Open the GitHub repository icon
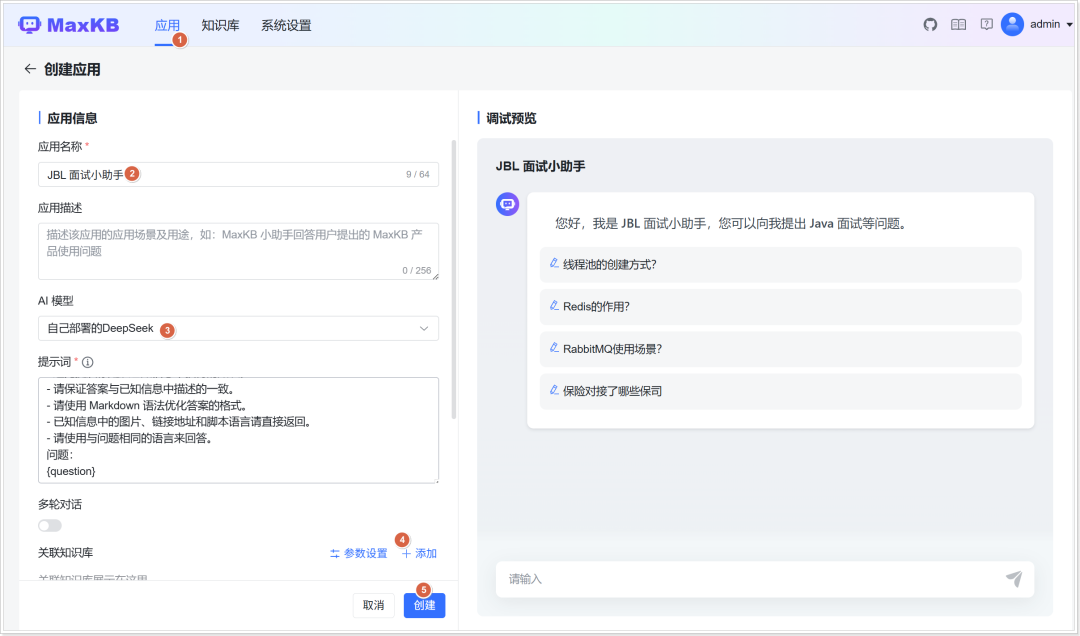1080x636 pixels. (930, 25)
